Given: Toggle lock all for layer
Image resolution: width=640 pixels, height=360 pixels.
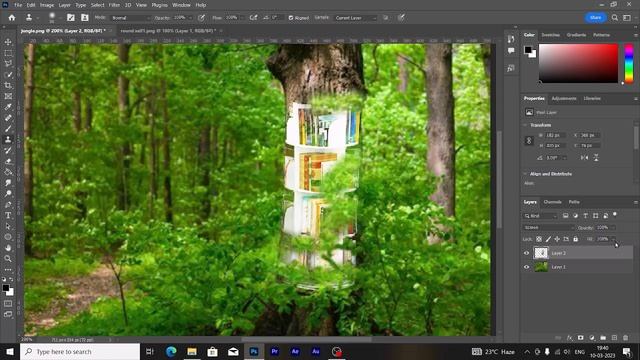Looking at the screenshot, I should point(576,239).
